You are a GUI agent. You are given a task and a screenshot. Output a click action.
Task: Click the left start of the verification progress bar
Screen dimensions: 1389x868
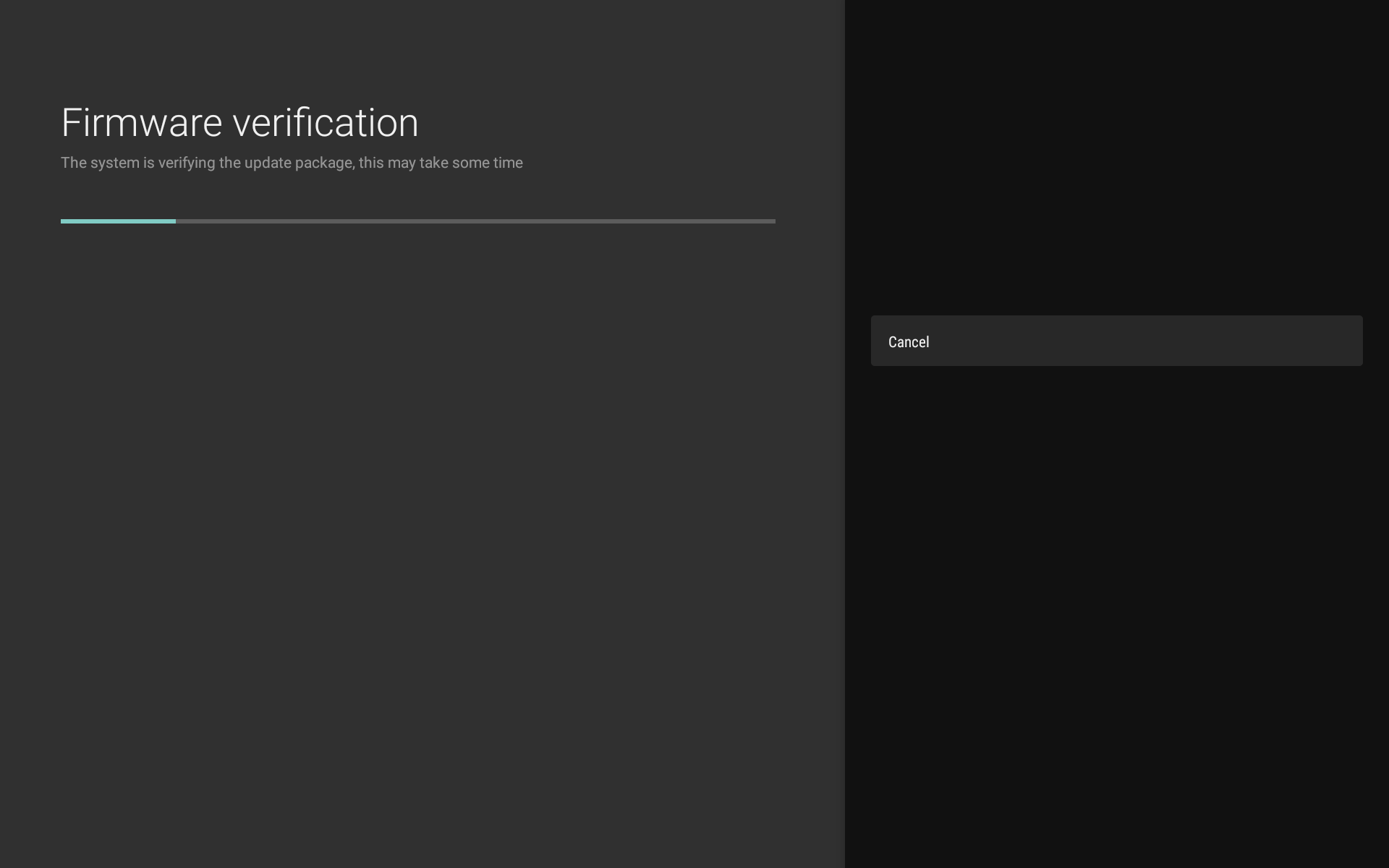pyautogui.click(x=65, y=221)
